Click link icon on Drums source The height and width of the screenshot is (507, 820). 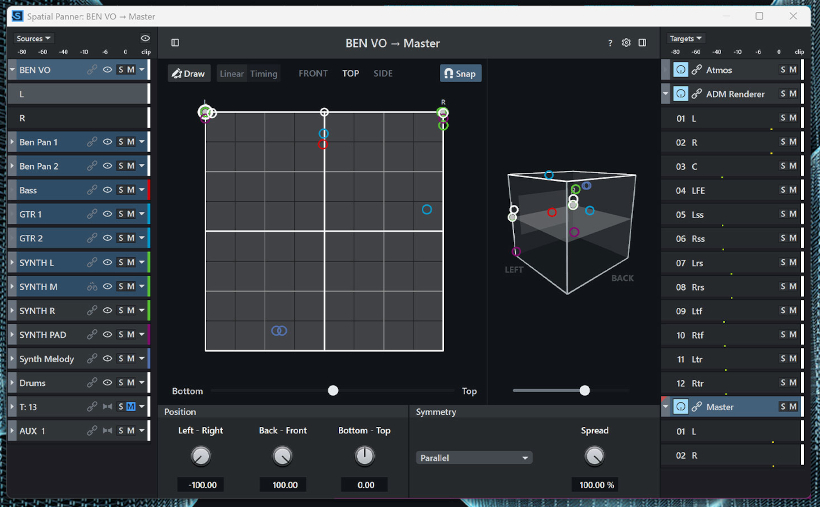coord(92,382)
